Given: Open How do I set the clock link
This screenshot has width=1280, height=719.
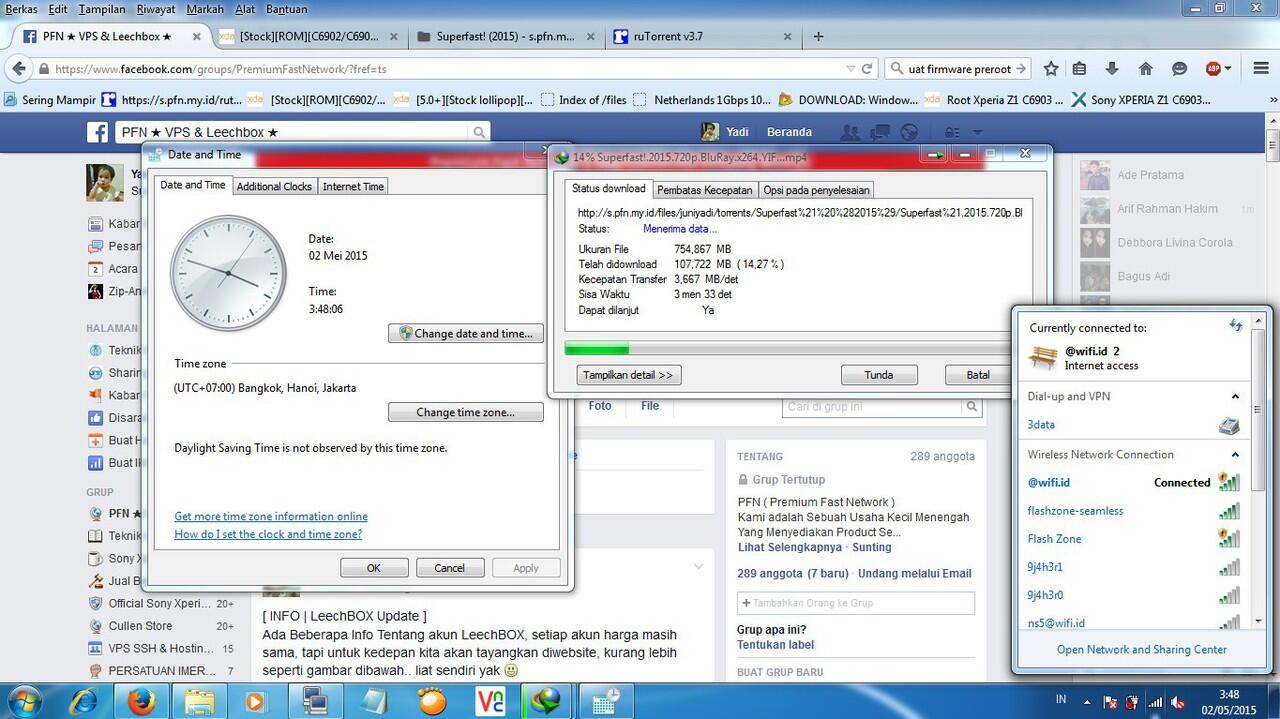Looking at the screenshot, I should (x=268, y=534).
